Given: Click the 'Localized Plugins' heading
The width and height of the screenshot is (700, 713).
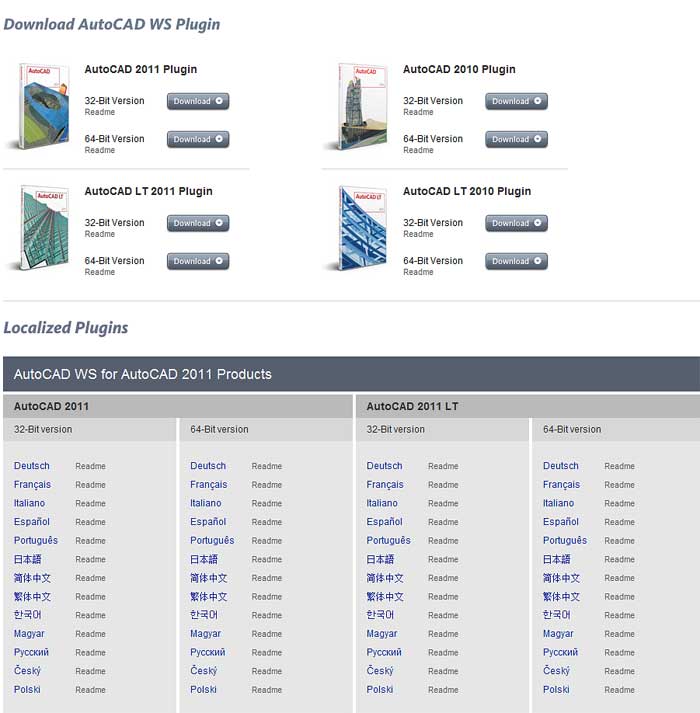Looking at the screenshot, I should tap(66, 328).
